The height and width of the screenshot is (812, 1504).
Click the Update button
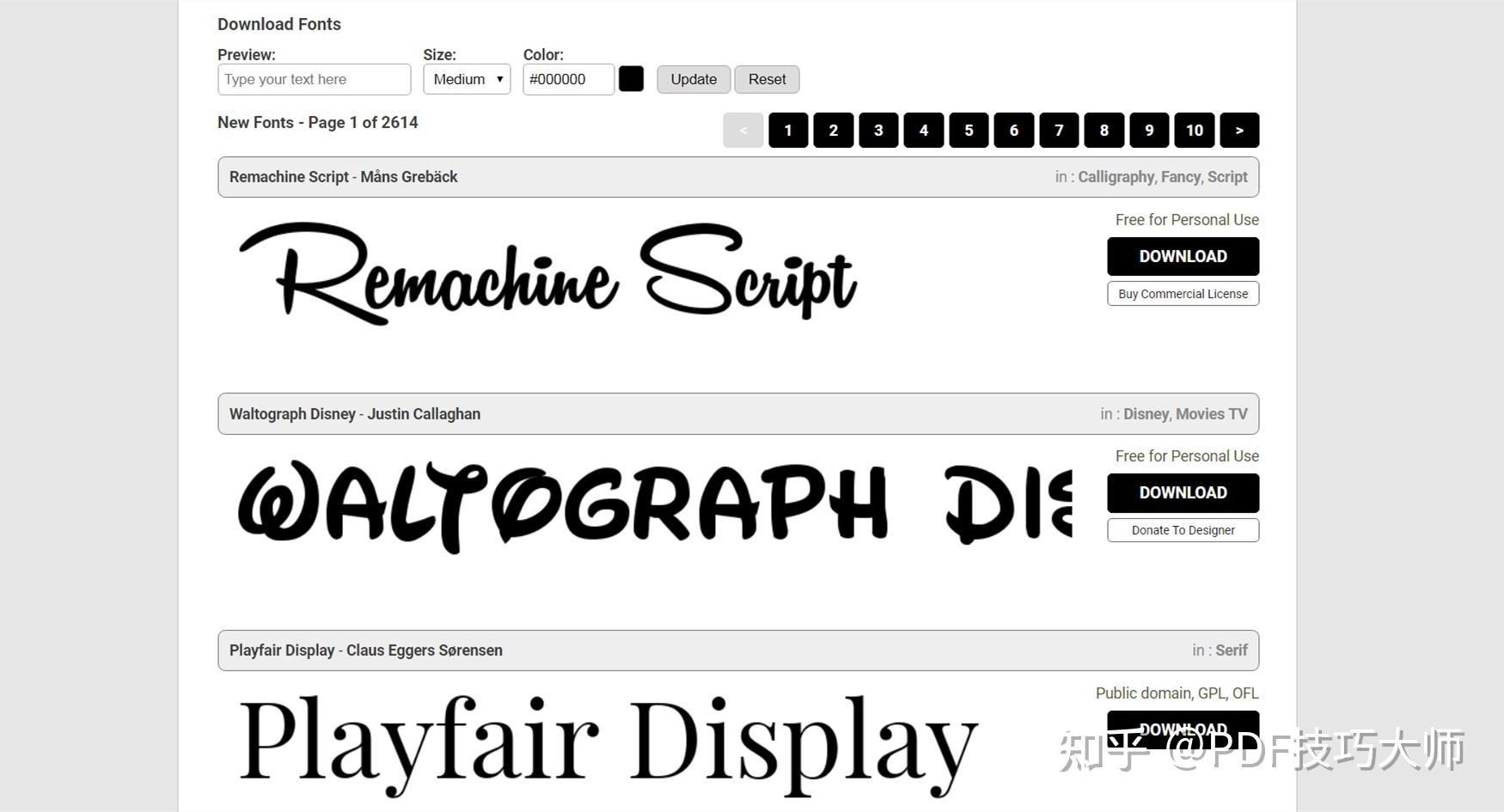pyautogui.click(x=694, y=79)
